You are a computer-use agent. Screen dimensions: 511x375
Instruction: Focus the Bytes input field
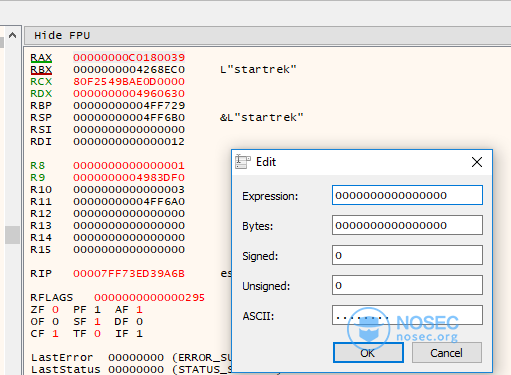coord(407,225)
